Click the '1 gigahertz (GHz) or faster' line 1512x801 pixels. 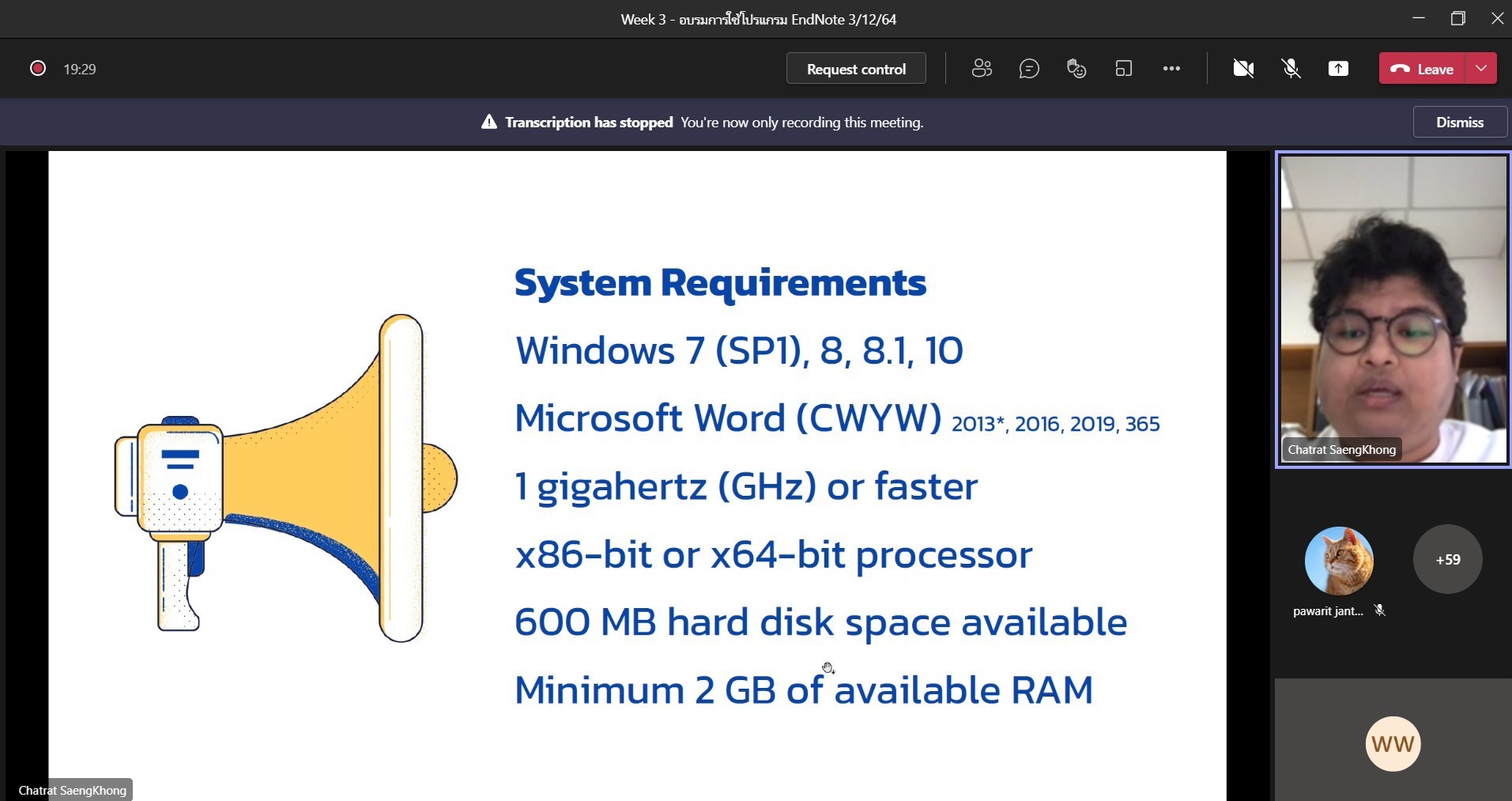point(746,486)
